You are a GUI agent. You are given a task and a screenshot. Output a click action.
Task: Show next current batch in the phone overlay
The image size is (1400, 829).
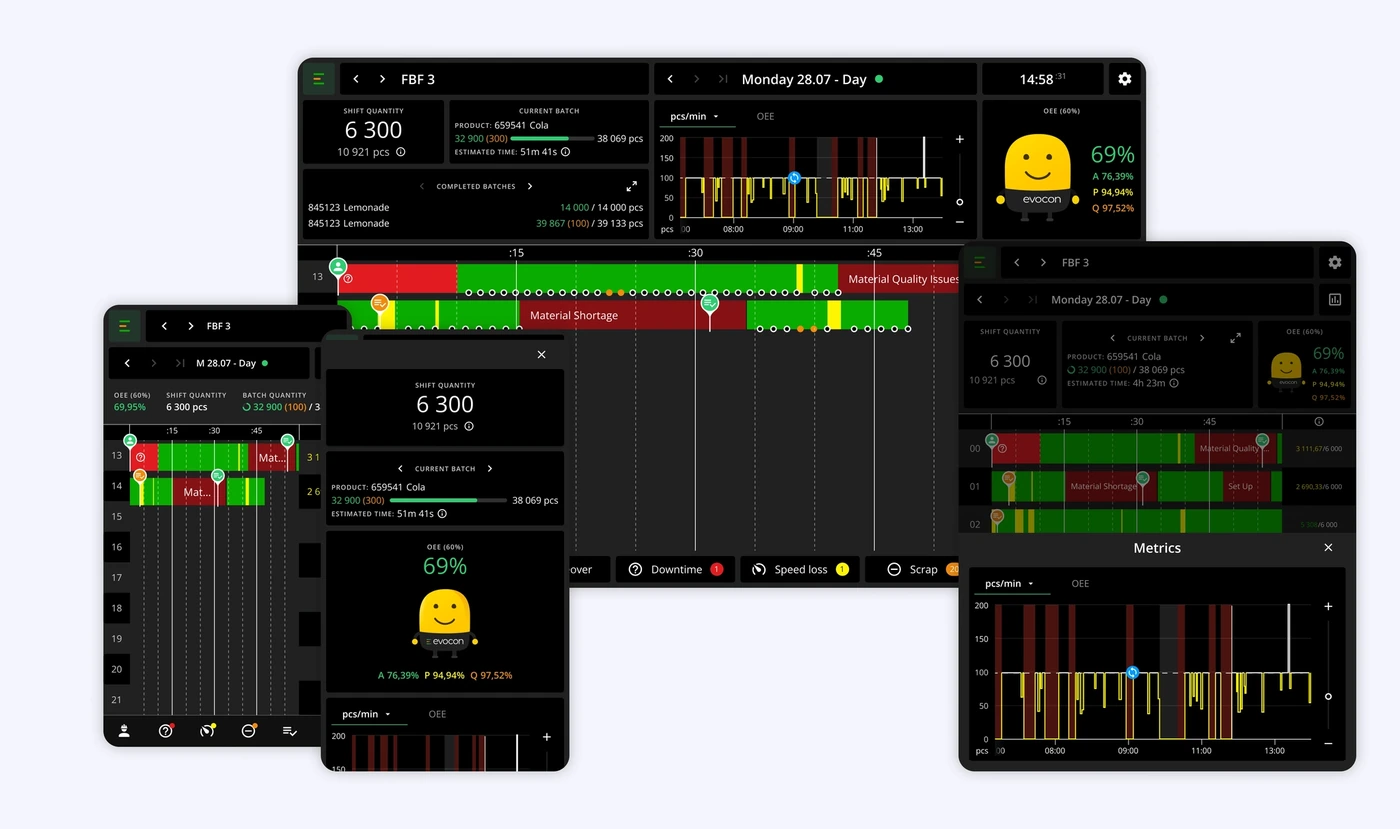coord(489,468)
